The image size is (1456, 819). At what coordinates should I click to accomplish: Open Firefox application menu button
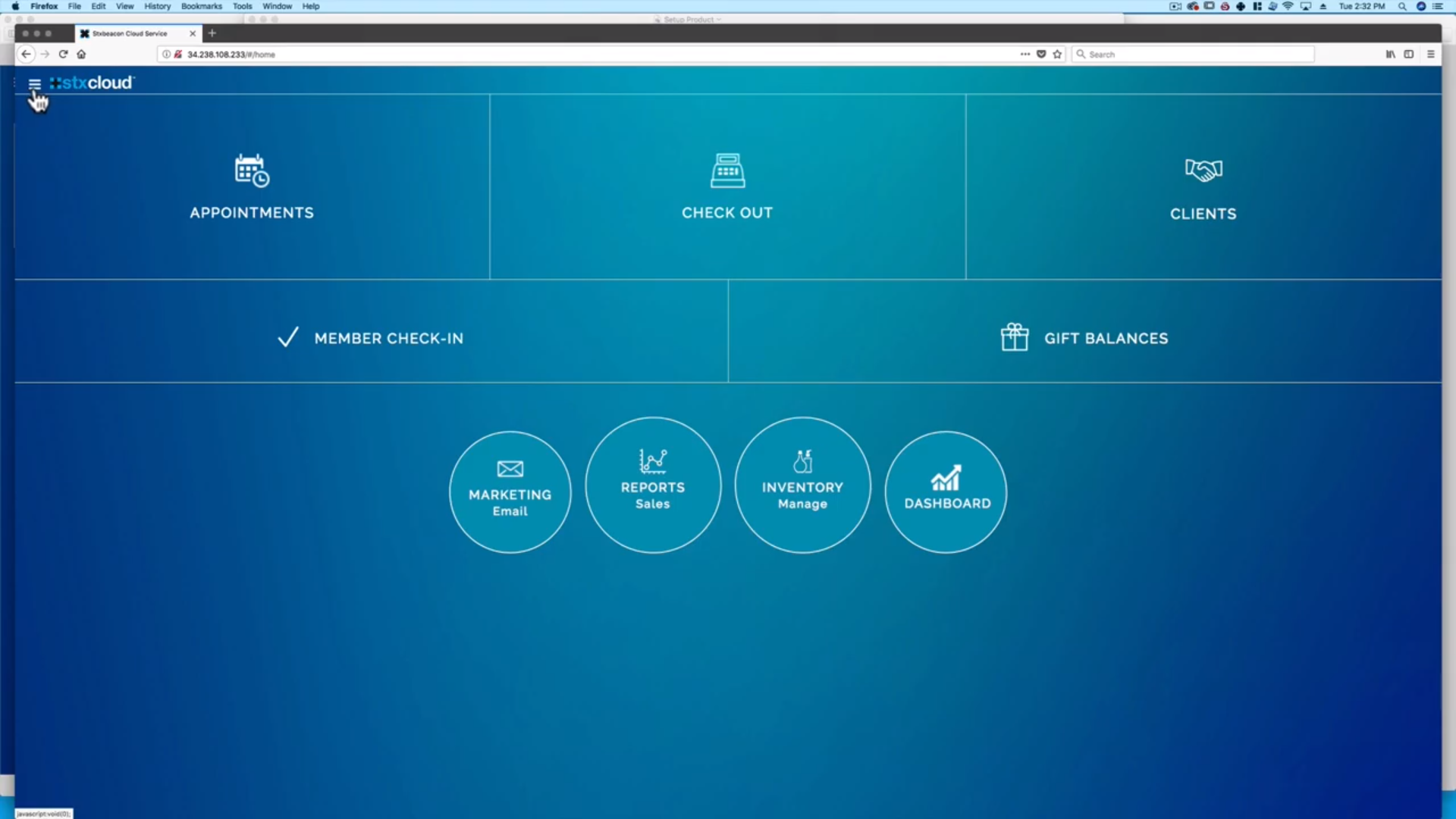click(x=1430, y=54)
